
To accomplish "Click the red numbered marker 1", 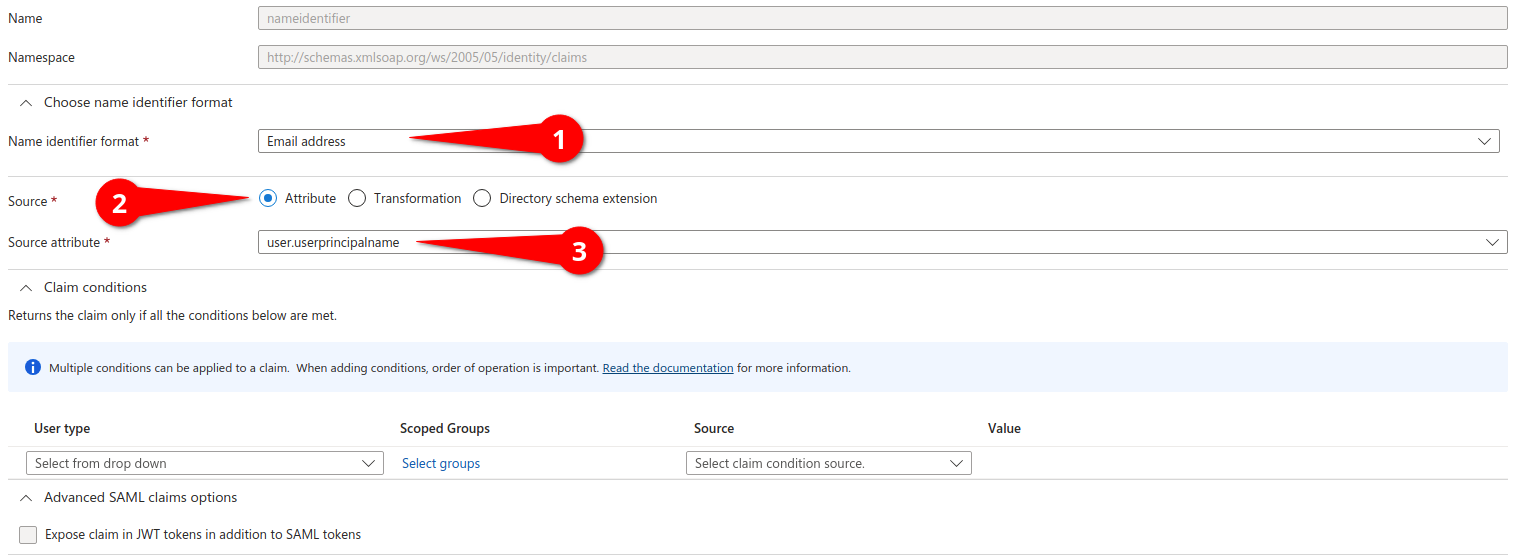I will (x=560, y=140).
